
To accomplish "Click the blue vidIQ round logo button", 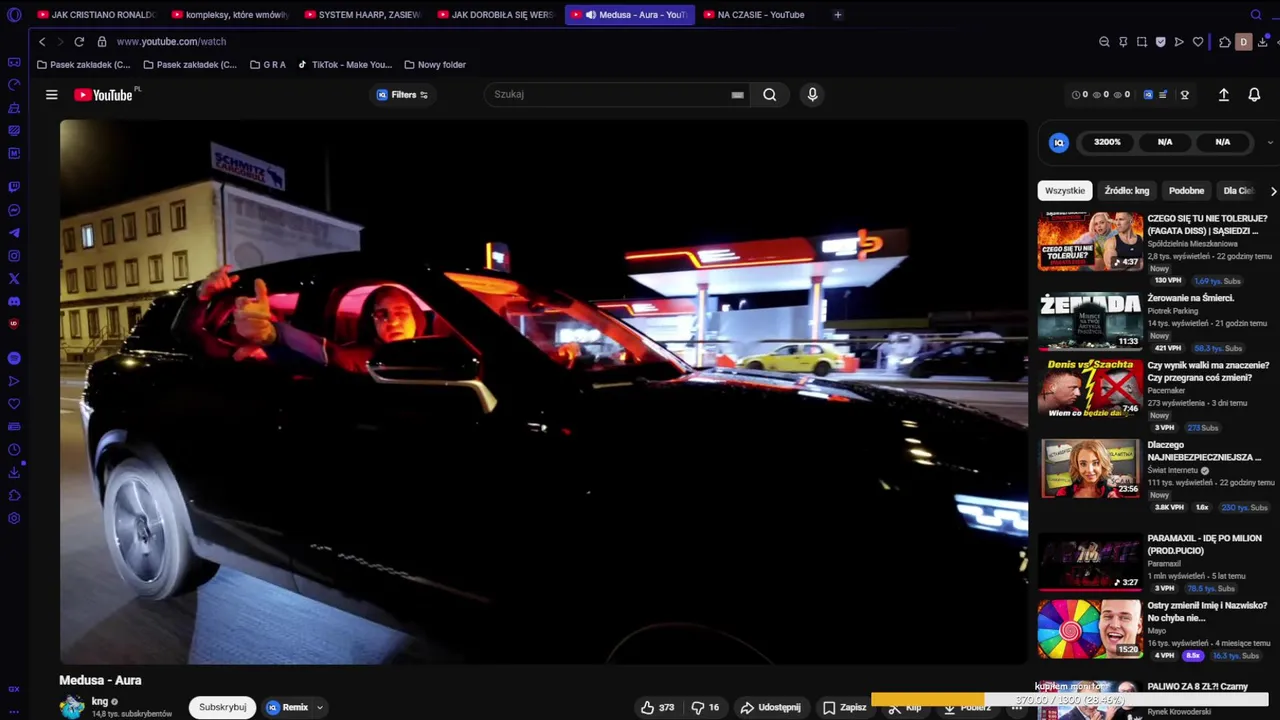I will pyautogui.click(x=1059, y=142).
